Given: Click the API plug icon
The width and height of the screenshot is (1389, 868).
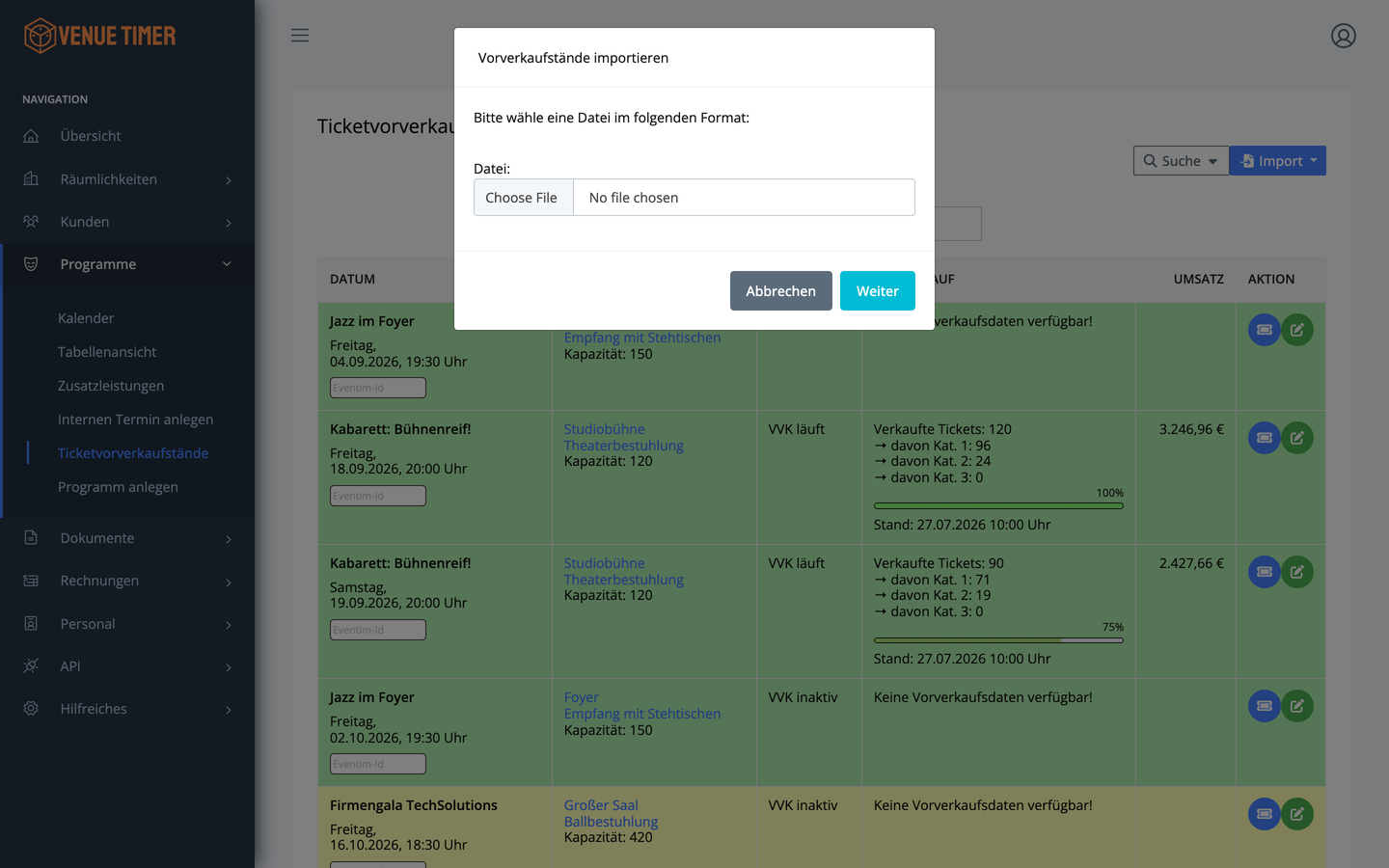Looking at the screenshot, I should click(x=31, y=666).
